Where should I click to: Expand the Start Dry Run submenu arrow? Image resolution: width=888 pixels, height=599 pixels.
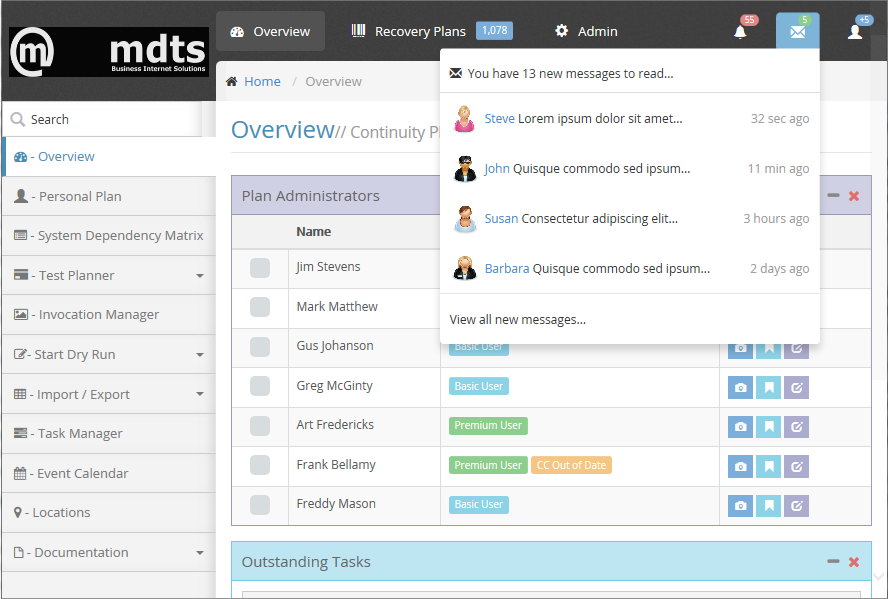click(200, 355)
